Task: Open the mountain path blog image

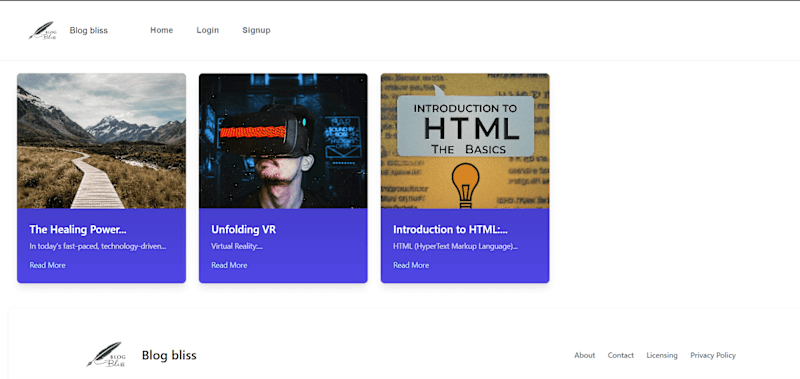Action: point(102,141)
